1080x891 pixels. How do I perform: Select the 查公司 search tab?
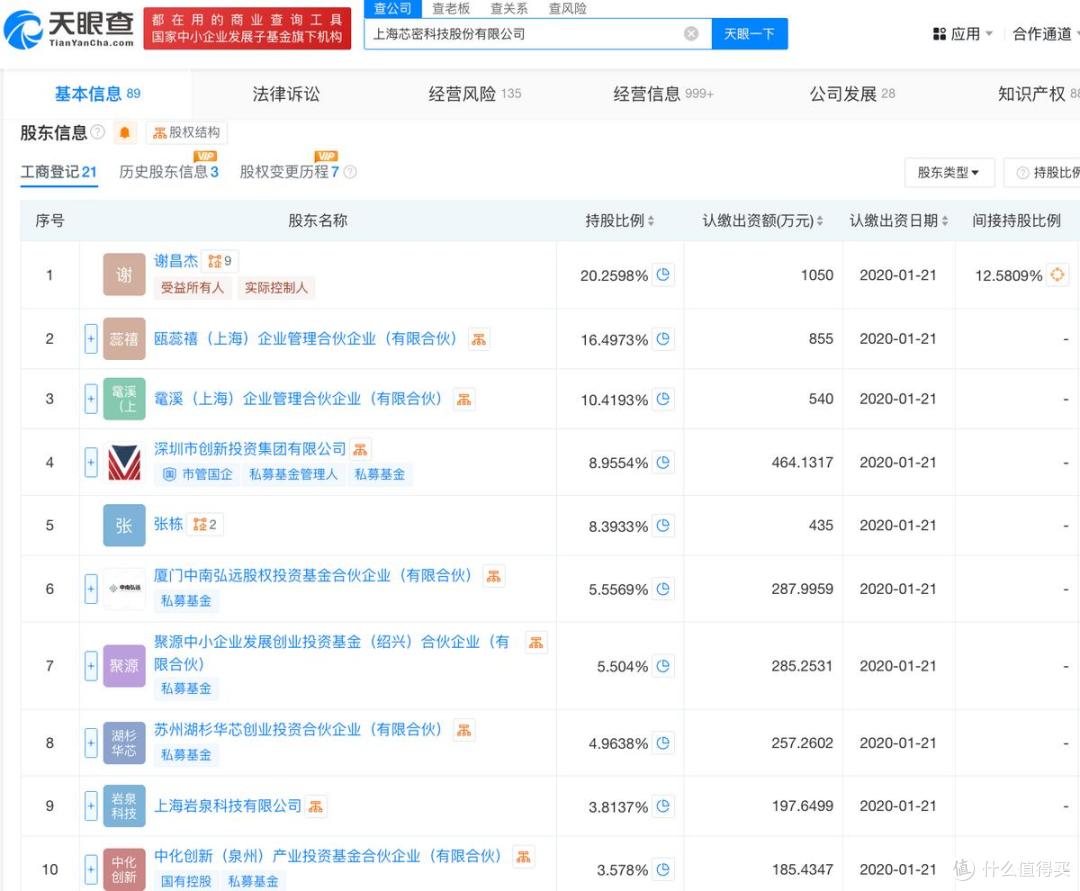[393, 8]
